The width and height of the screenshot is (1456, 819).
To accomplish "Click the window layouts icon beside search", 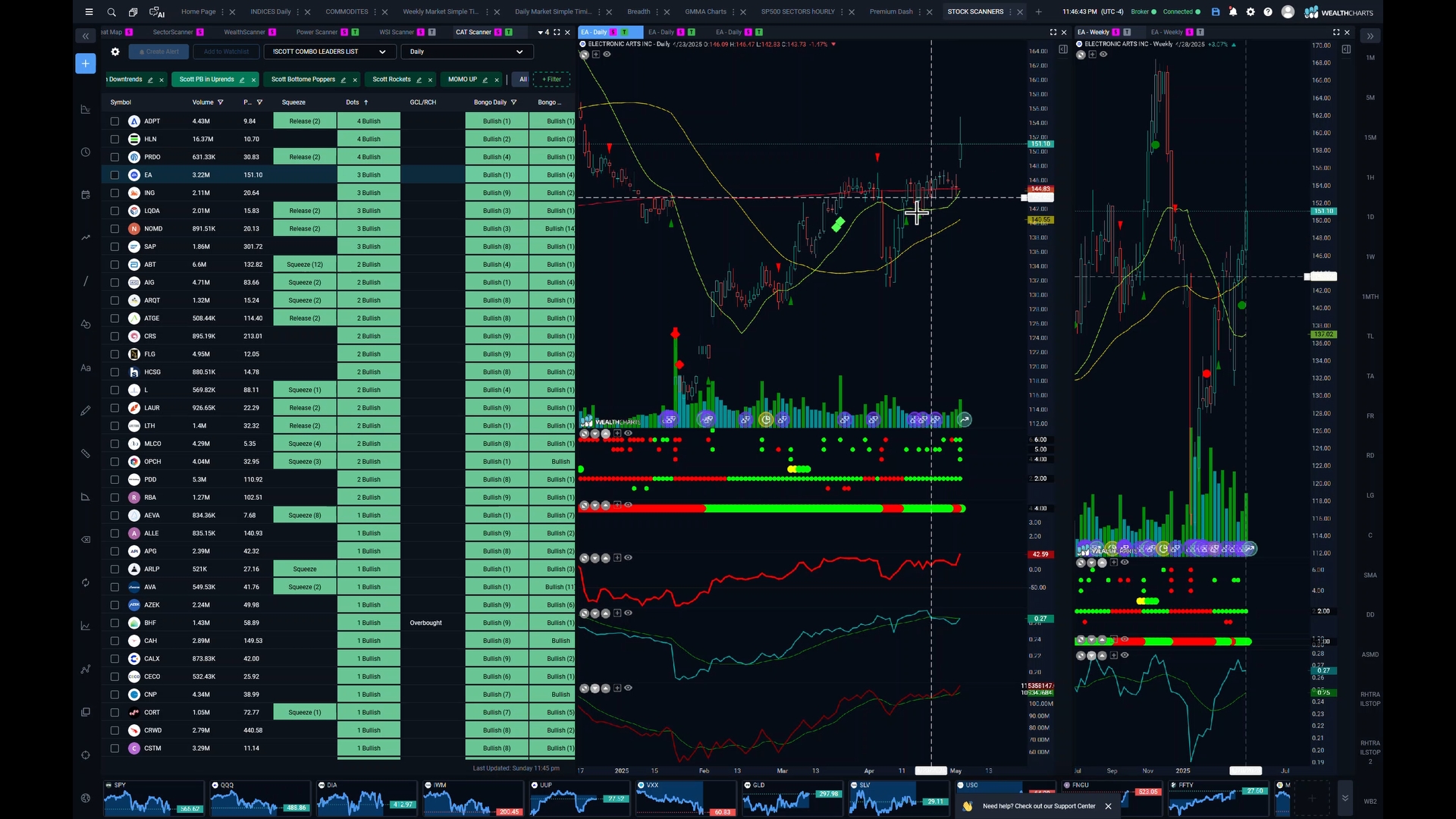I will pyautogui.click(x=133, y=12).
